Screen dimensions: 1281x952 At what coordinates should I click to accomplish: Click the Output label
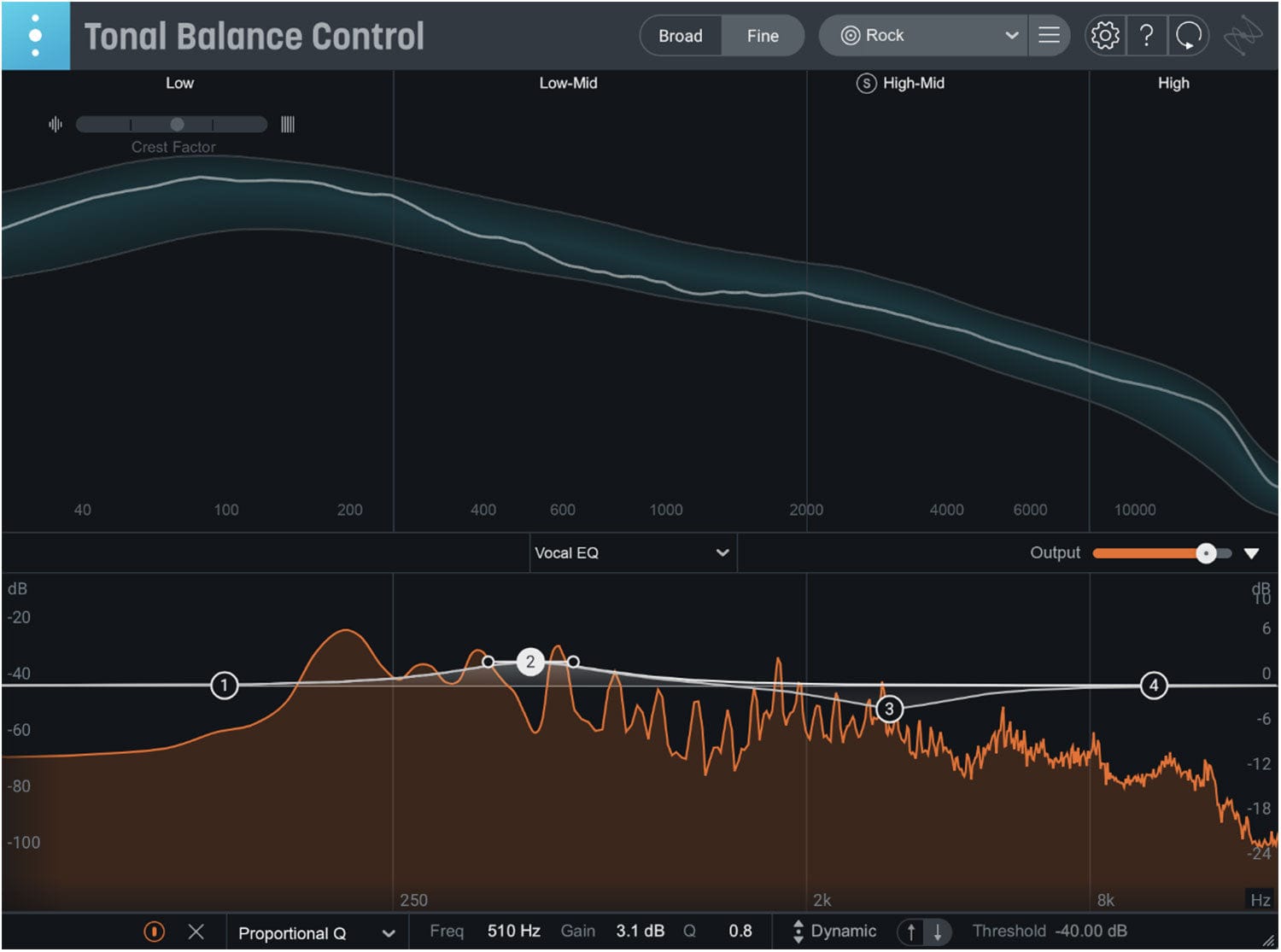coord(1055,552)
